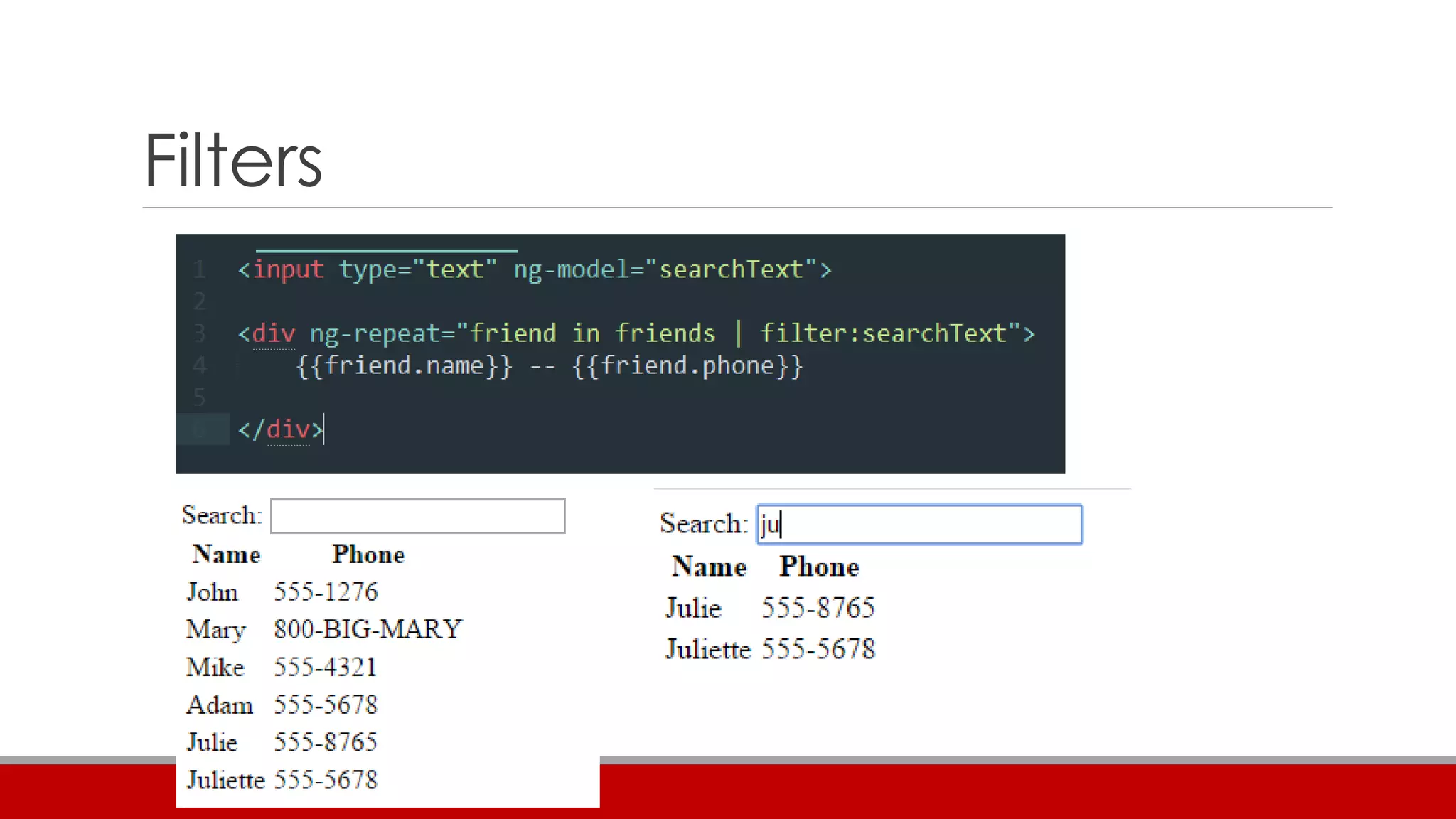
Task: Select the John 555-1276 row
Action: (x=282, y=591)
